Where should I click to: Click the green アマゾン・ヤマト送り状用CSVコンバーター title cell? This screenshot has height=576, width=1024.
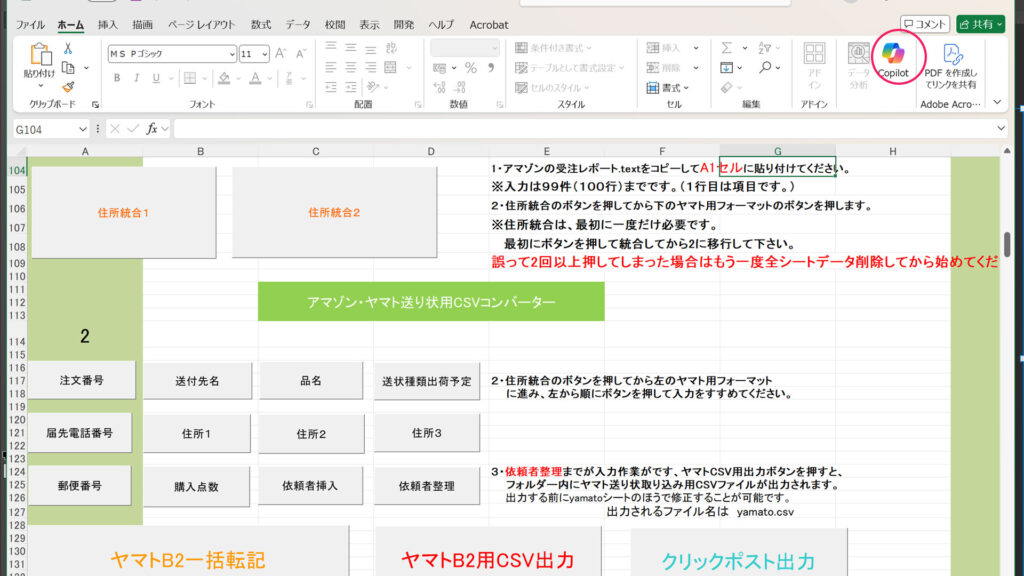coord(430,302)
